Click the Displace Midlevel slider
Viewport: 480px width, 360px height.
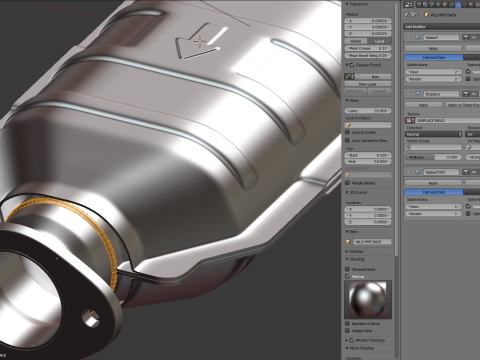(434, 157)
